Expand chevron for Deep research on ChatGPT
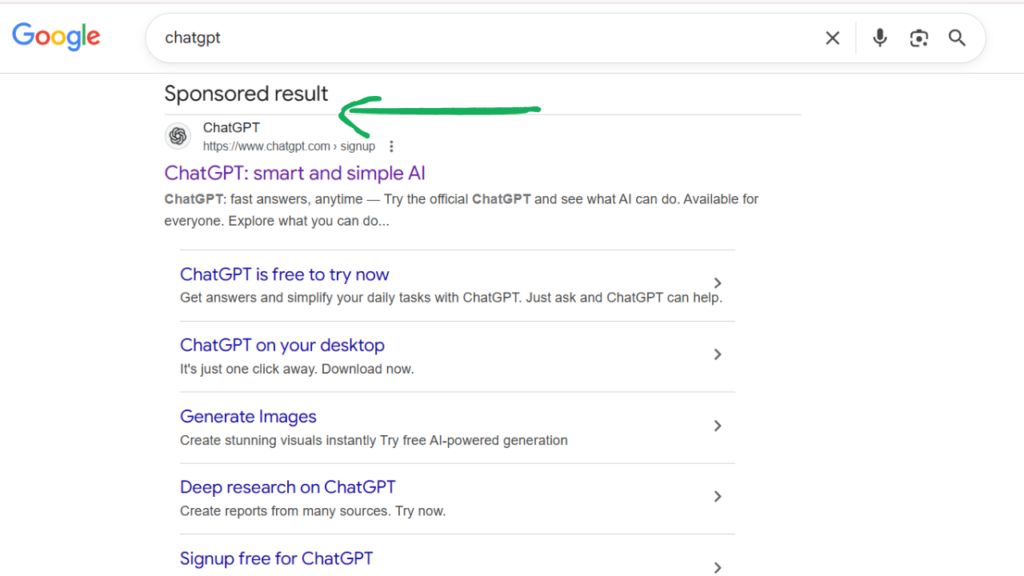 717,496
